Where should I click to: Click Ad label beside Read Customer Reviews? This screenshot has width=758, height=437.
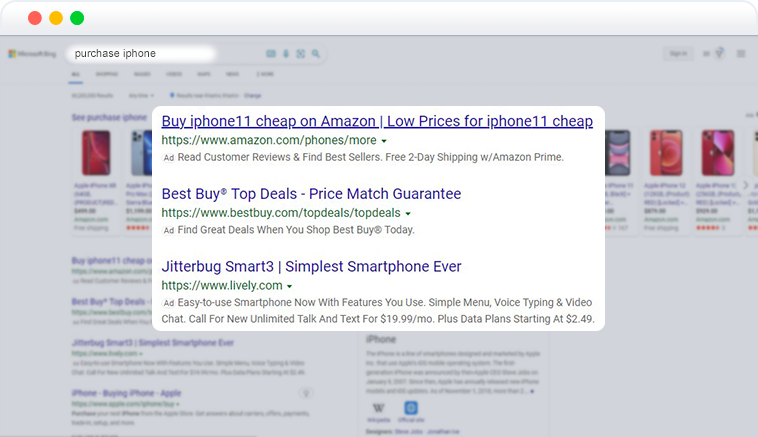pos(168,158)
